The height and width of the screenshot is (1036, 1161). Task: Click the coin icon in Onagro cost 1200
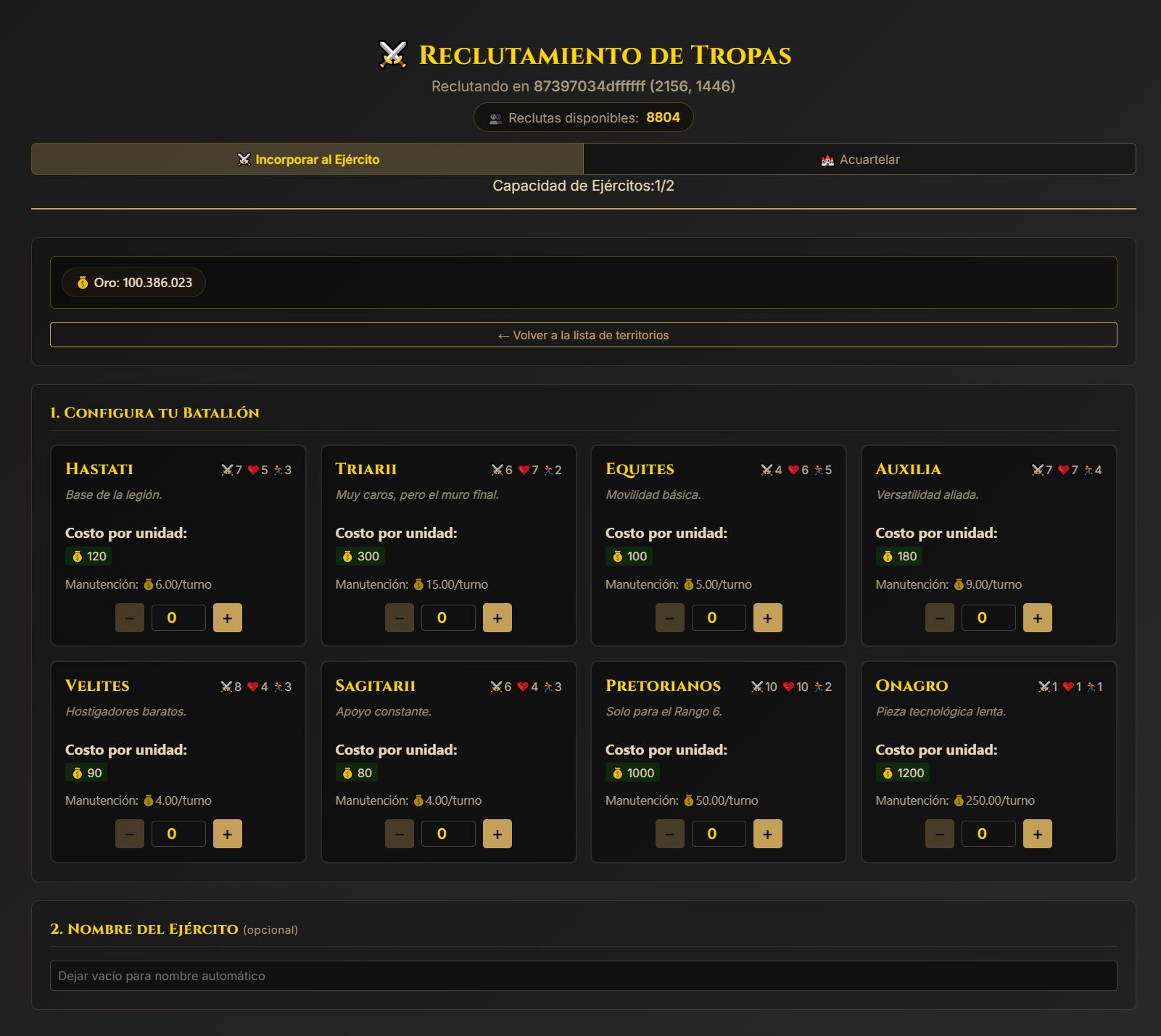tap(888, 773)
